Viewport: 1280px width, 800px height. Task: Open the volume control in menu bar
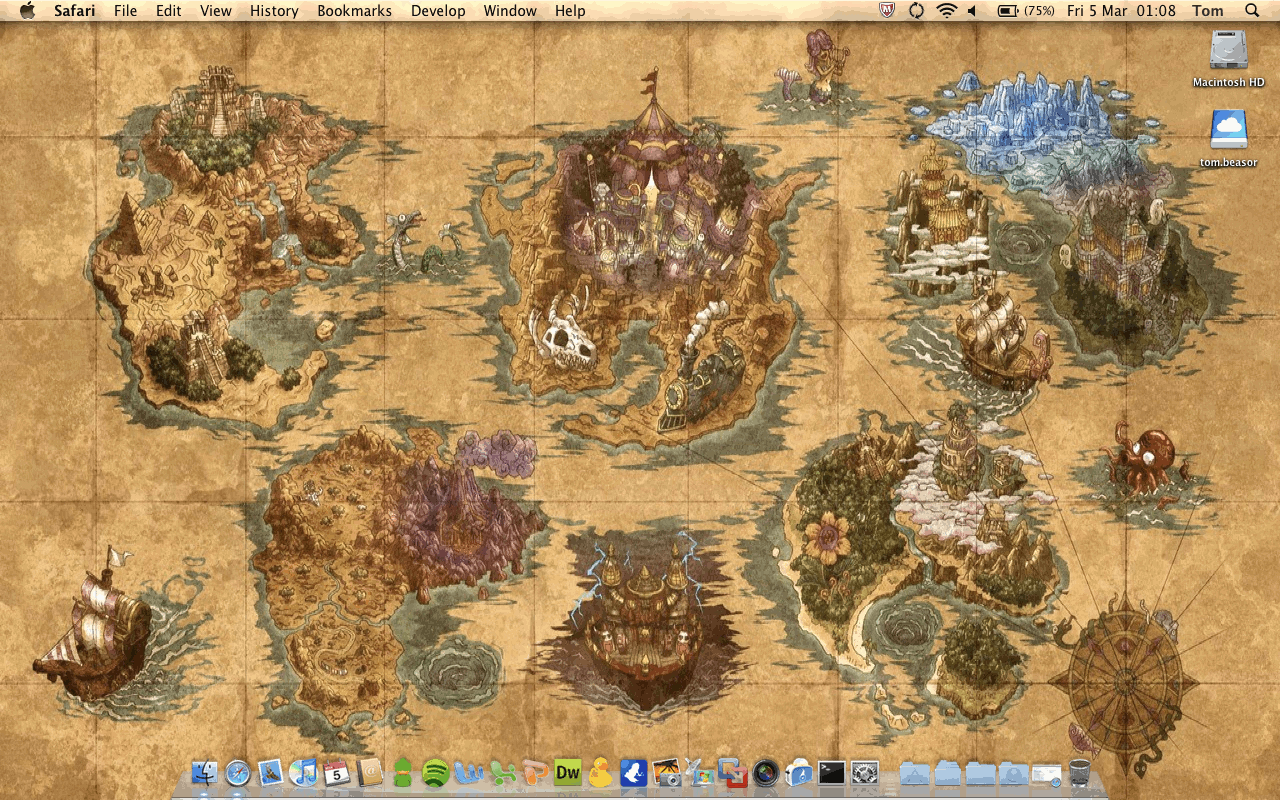pos(973,11)
